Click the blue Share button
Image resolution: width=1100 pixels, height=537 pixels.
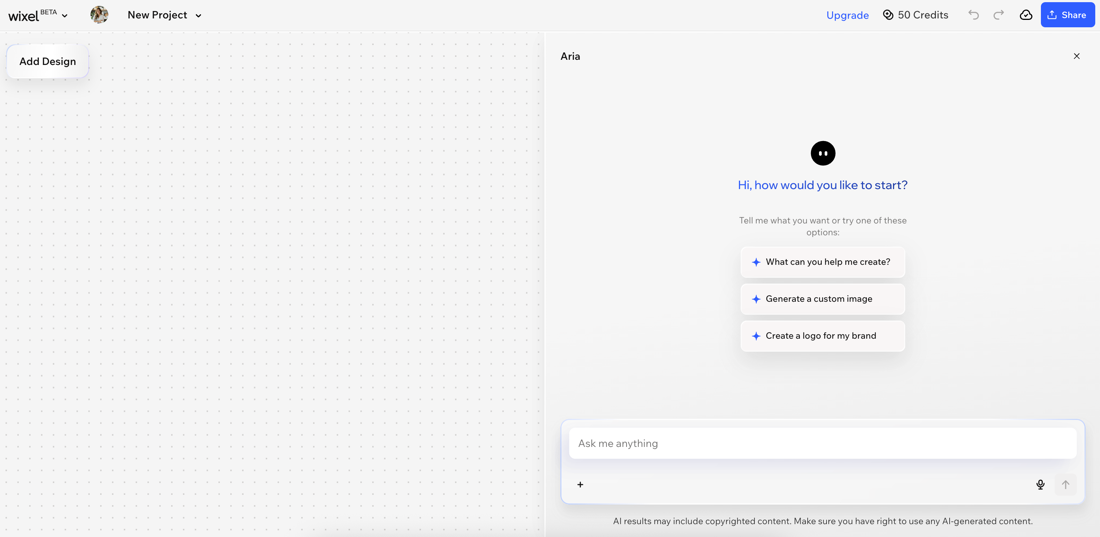[1067, 15]
